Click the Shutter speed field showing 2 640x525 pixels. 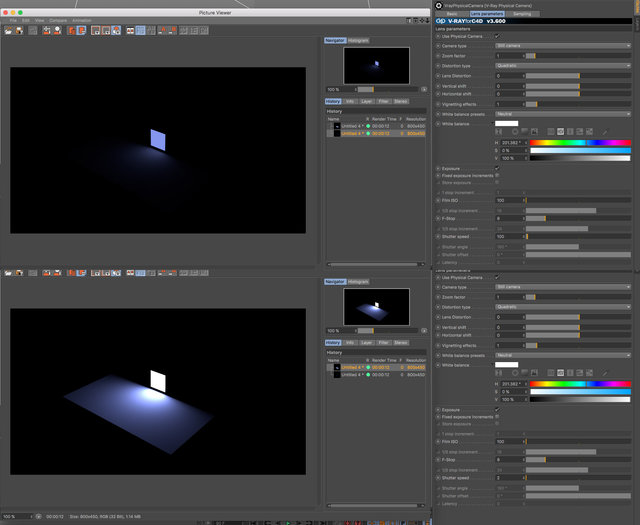pyautogui.click(x=510, y=478)
